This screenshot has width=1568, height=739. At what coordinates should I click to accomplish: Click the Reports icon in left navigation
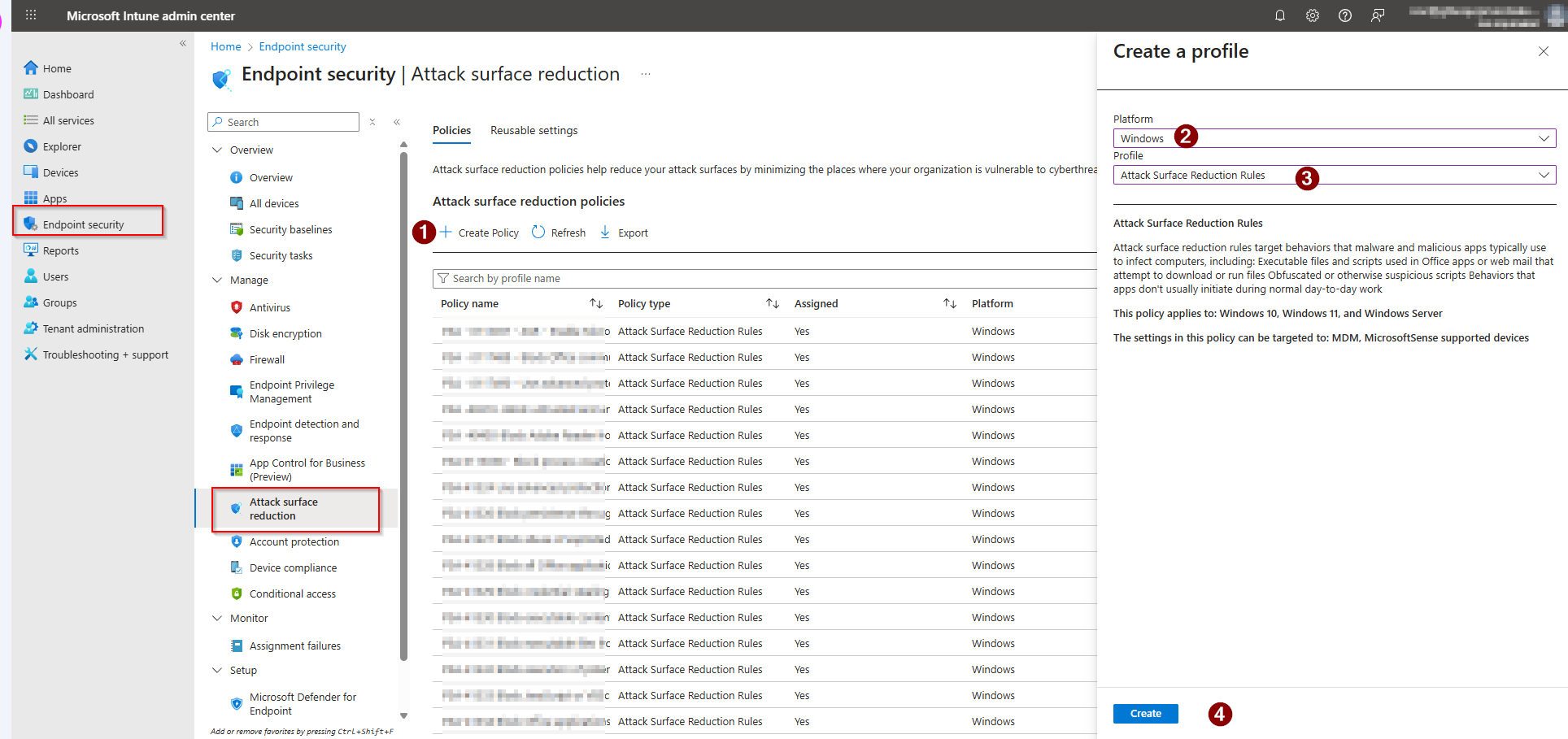tap(31, 250)
